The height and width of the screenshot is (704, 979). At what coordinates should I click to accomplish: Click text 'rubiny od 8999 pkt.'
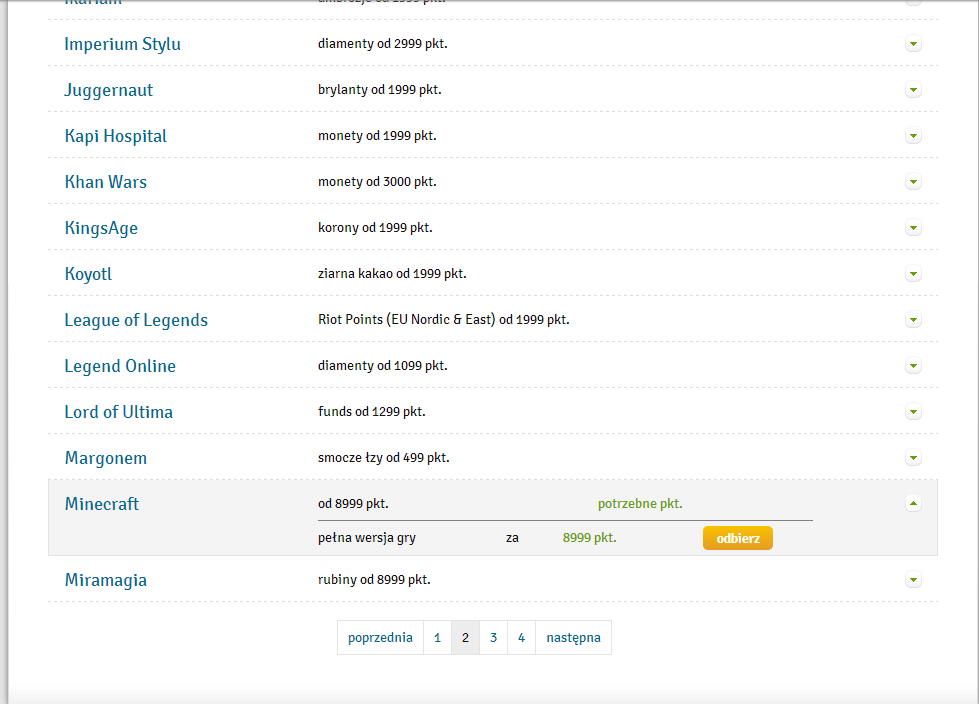click(x=374, y=579)
